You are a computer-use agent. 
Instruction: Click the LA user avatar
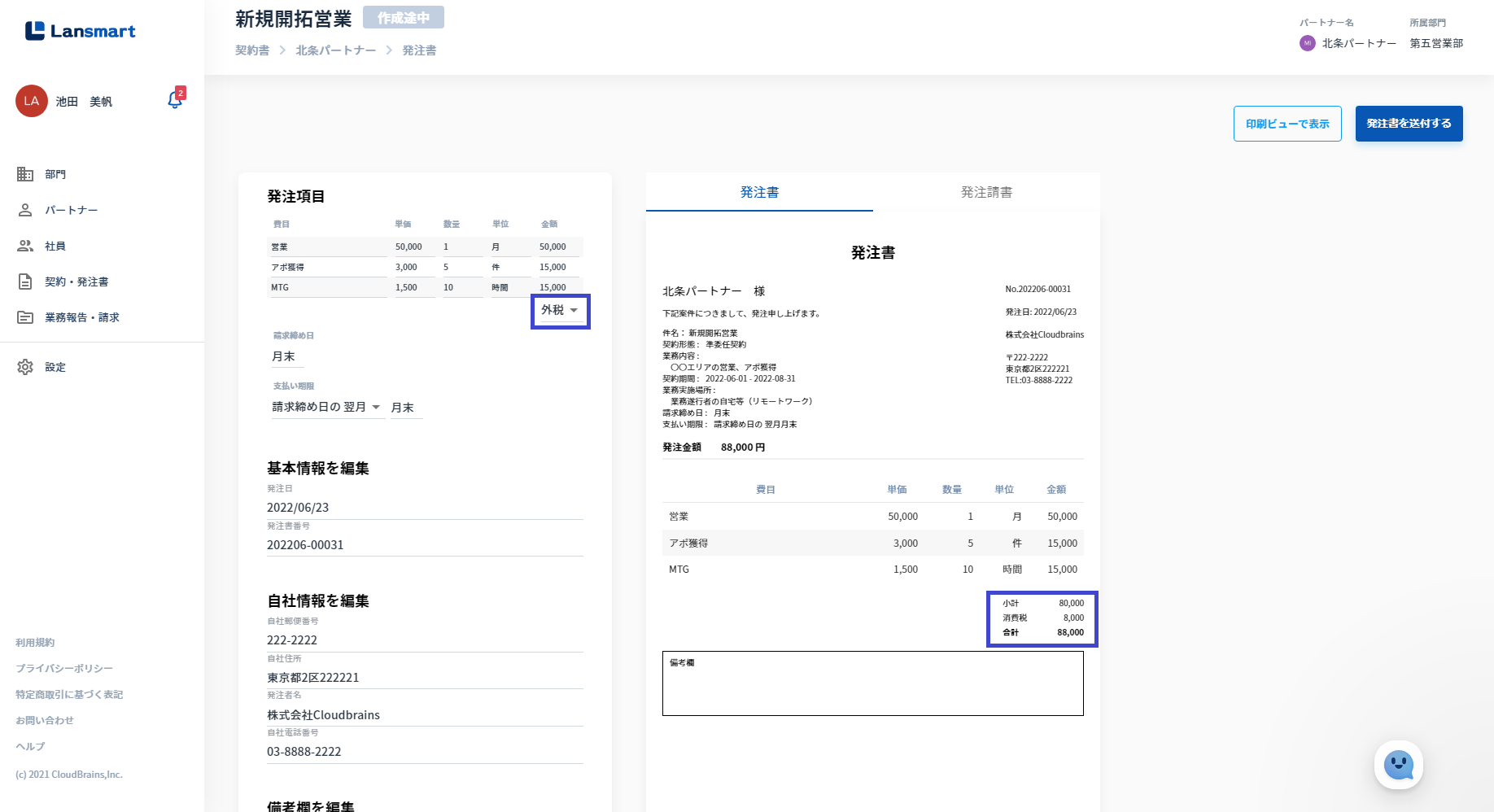[x=32, y=101]
